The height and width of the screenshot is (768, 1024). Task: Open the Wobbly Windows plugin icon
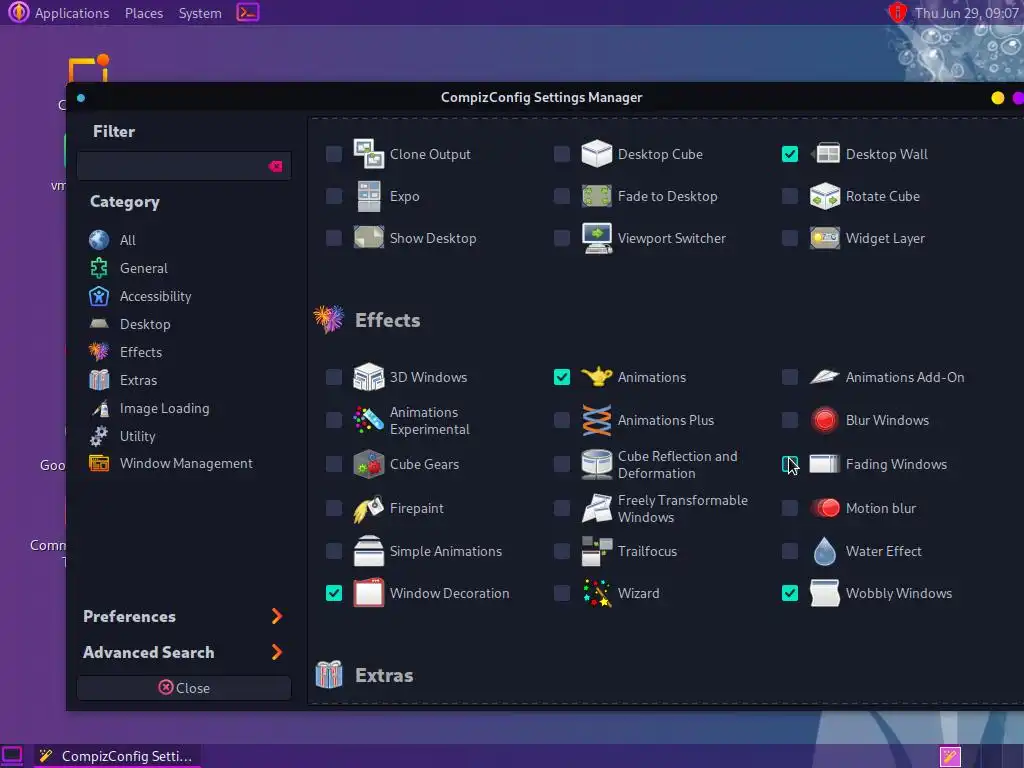pos(825,593)
